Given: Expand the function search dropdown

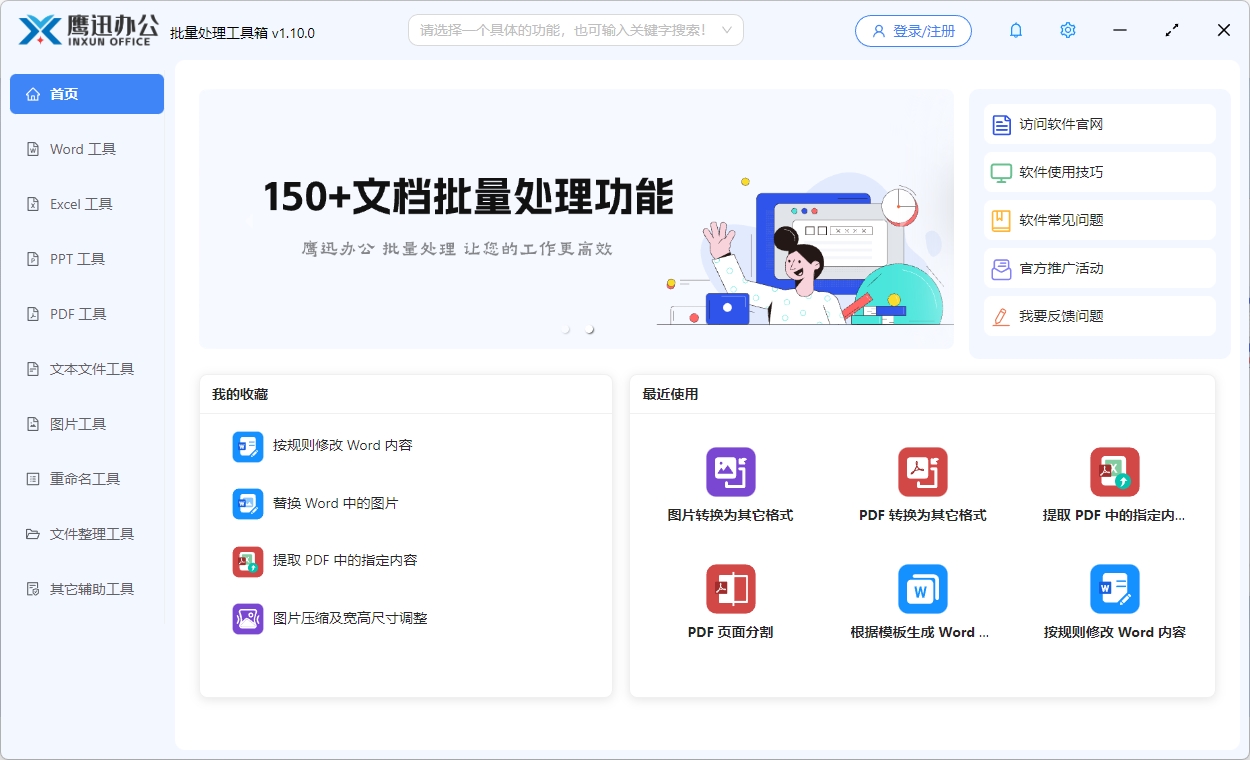Looking at the screenshot, I should 729,30.
